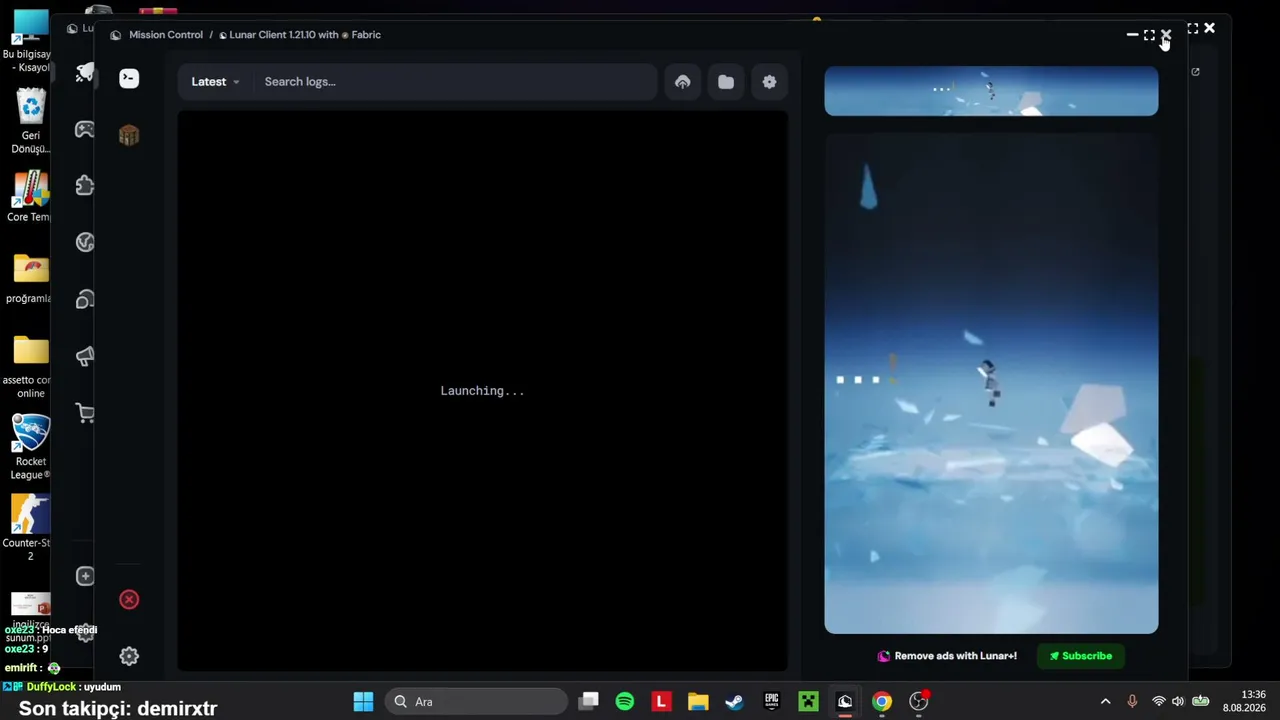Show hidden system tray icons

[1105, 702]
